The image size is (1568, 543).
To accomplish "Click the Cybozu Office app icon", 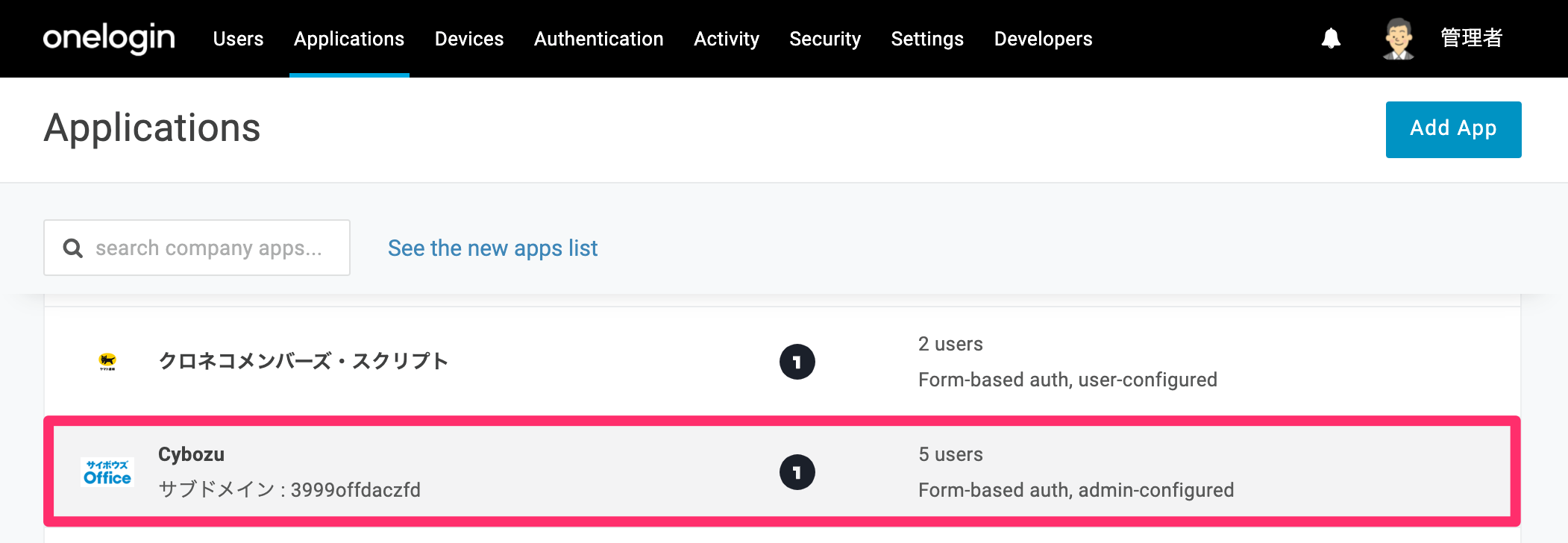I will point(107,472).
